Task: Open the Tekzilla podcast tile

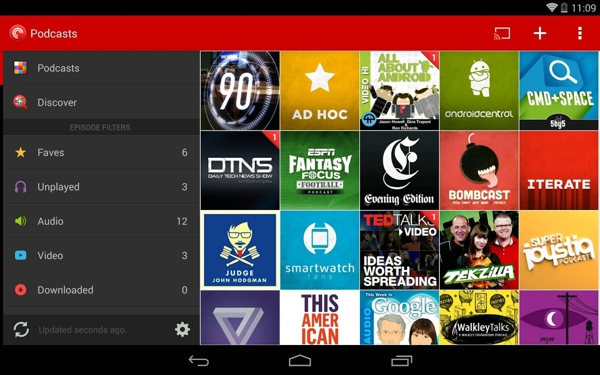Action: (479, 250)
